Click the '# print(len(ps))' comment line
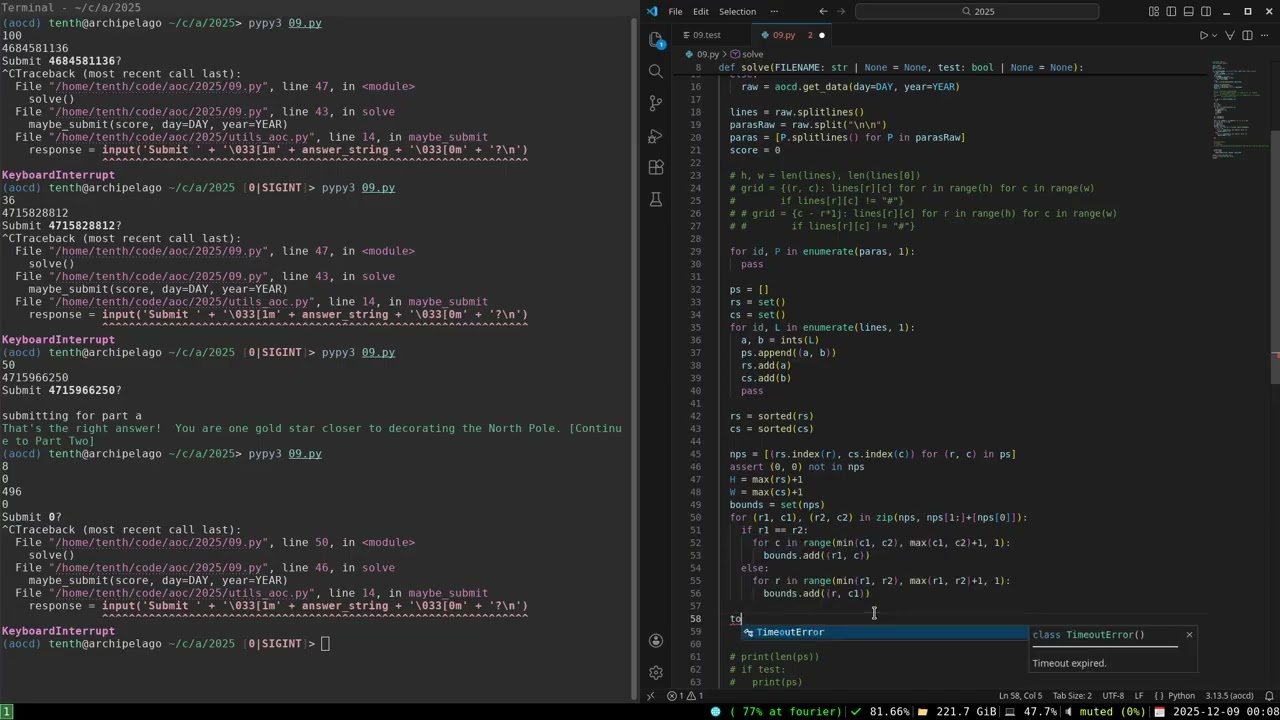1280x720 pixels. pyautogui.click(x=774, y=657)
